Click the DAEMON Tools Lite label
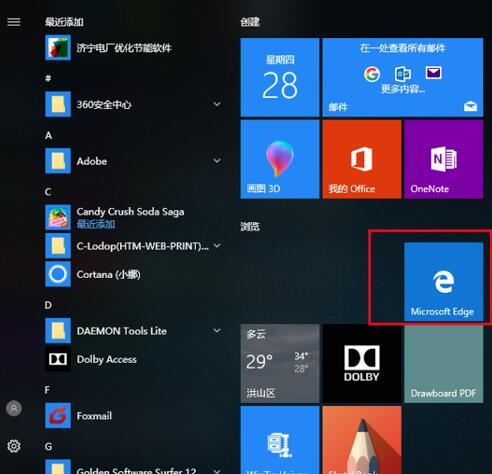Image resolution: width=492 pixels, height=474 pixels. point(122,331)
